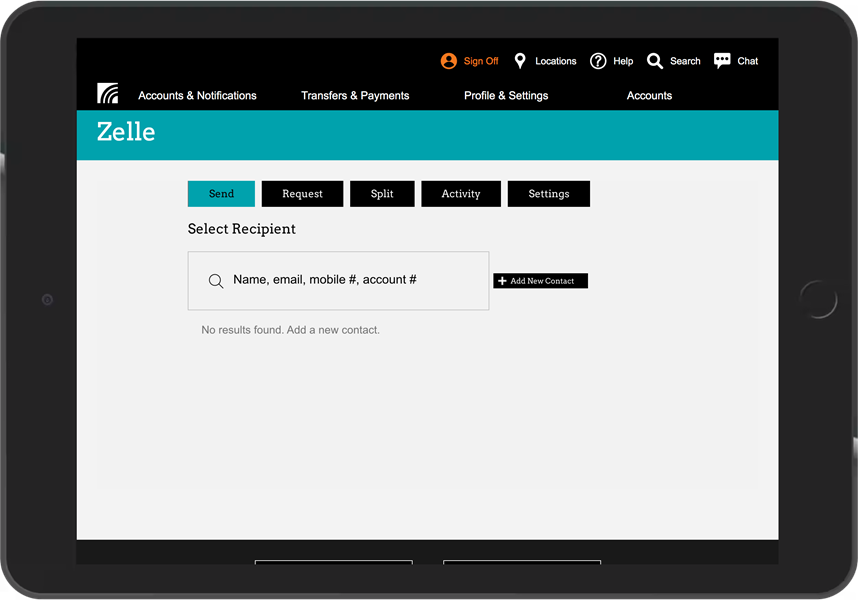The image size is (858, 600).
Task: Click the Help question mark icon
Action: pyautogui.click(x=598, y=61)
